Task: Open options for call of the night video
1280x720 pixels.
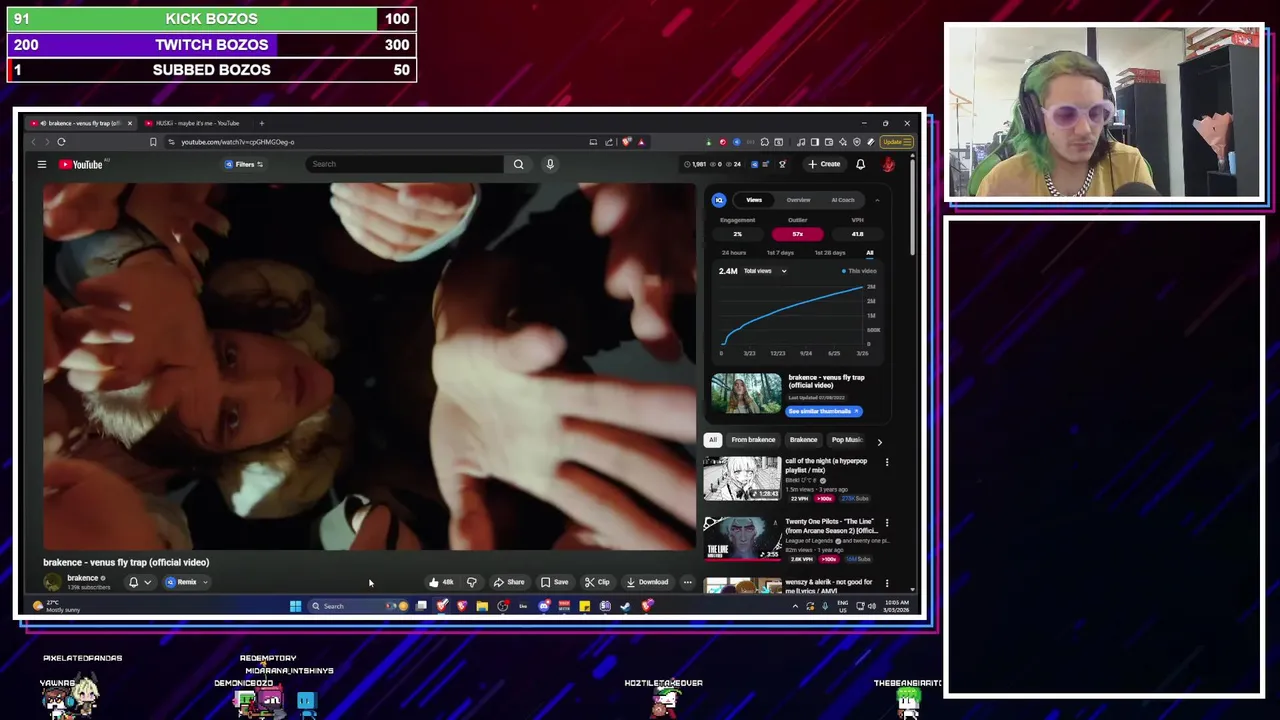Action: (886, 462)
